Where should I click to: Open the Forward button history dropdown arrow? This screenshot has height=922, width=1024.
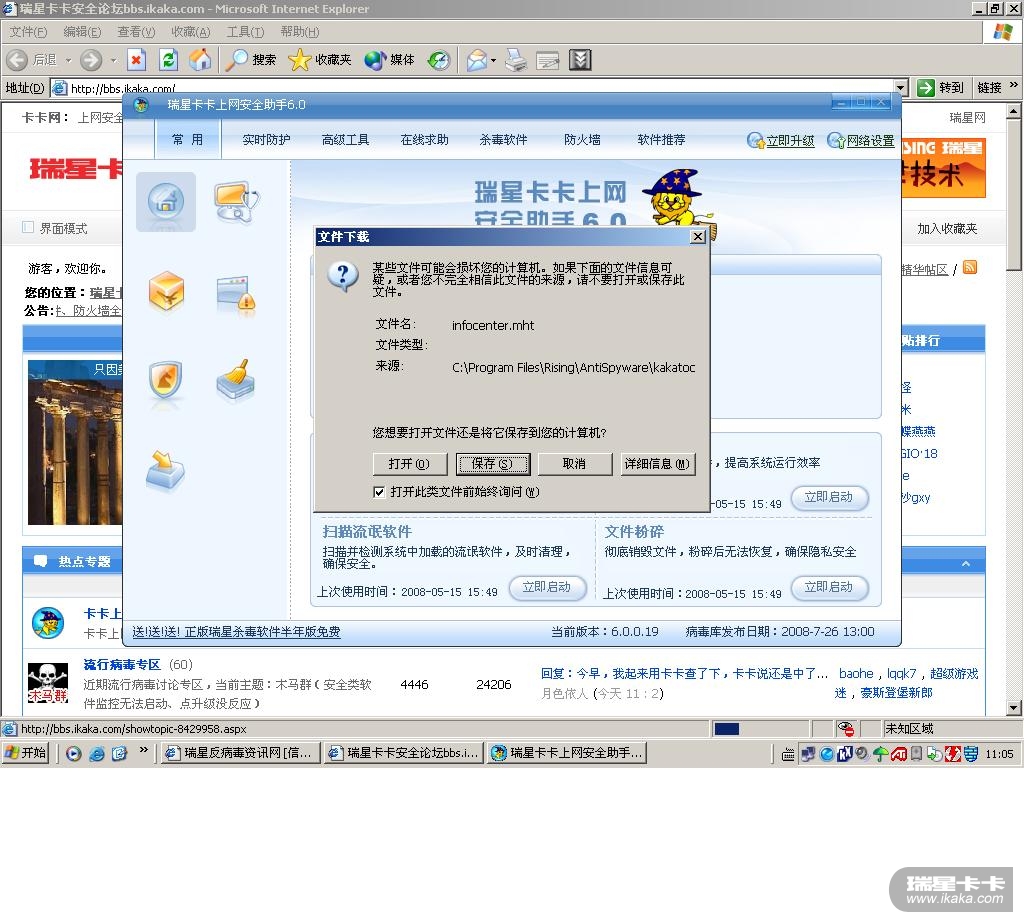coord(113,60)
